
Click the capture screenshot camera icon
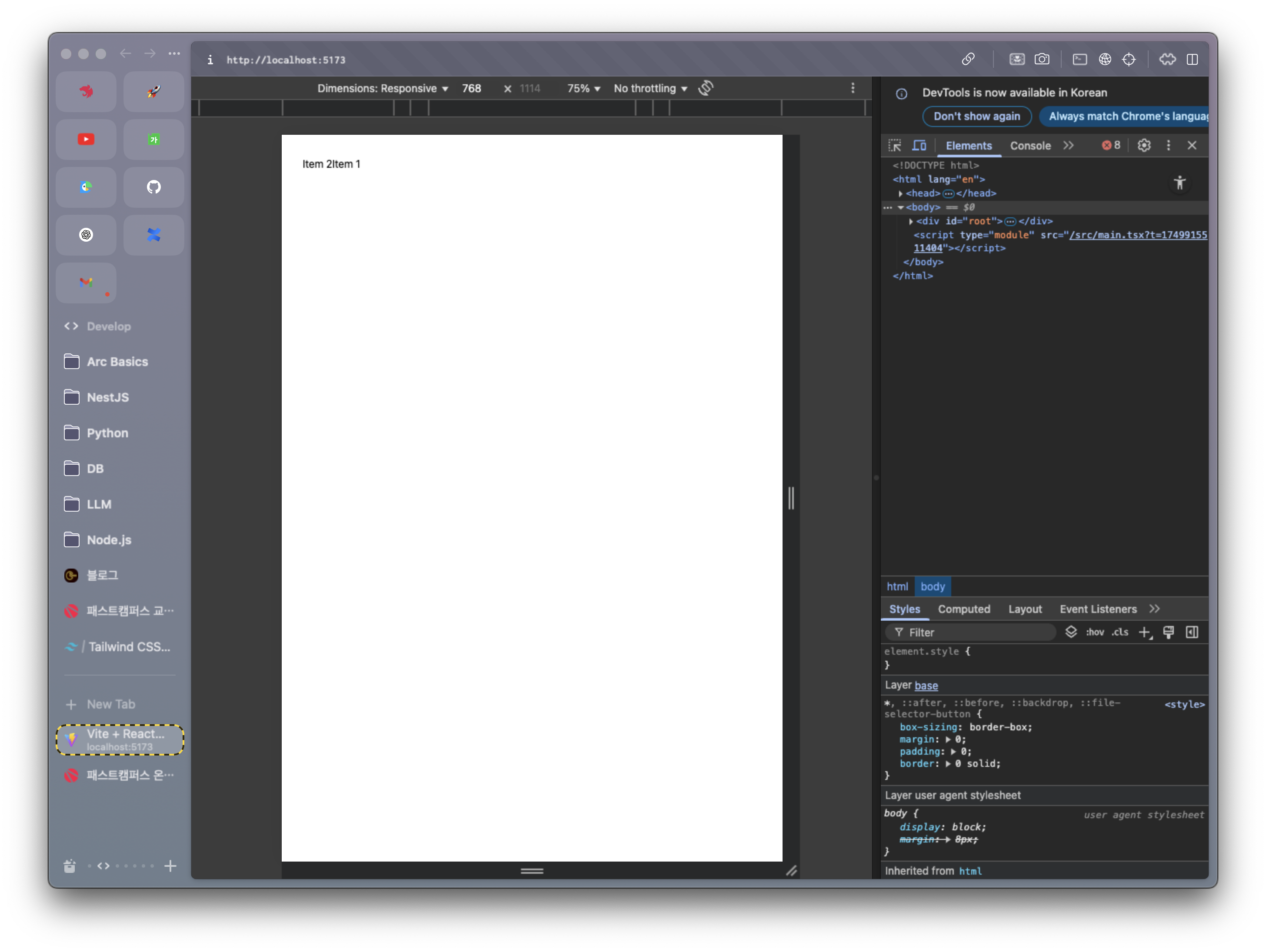1042,60
